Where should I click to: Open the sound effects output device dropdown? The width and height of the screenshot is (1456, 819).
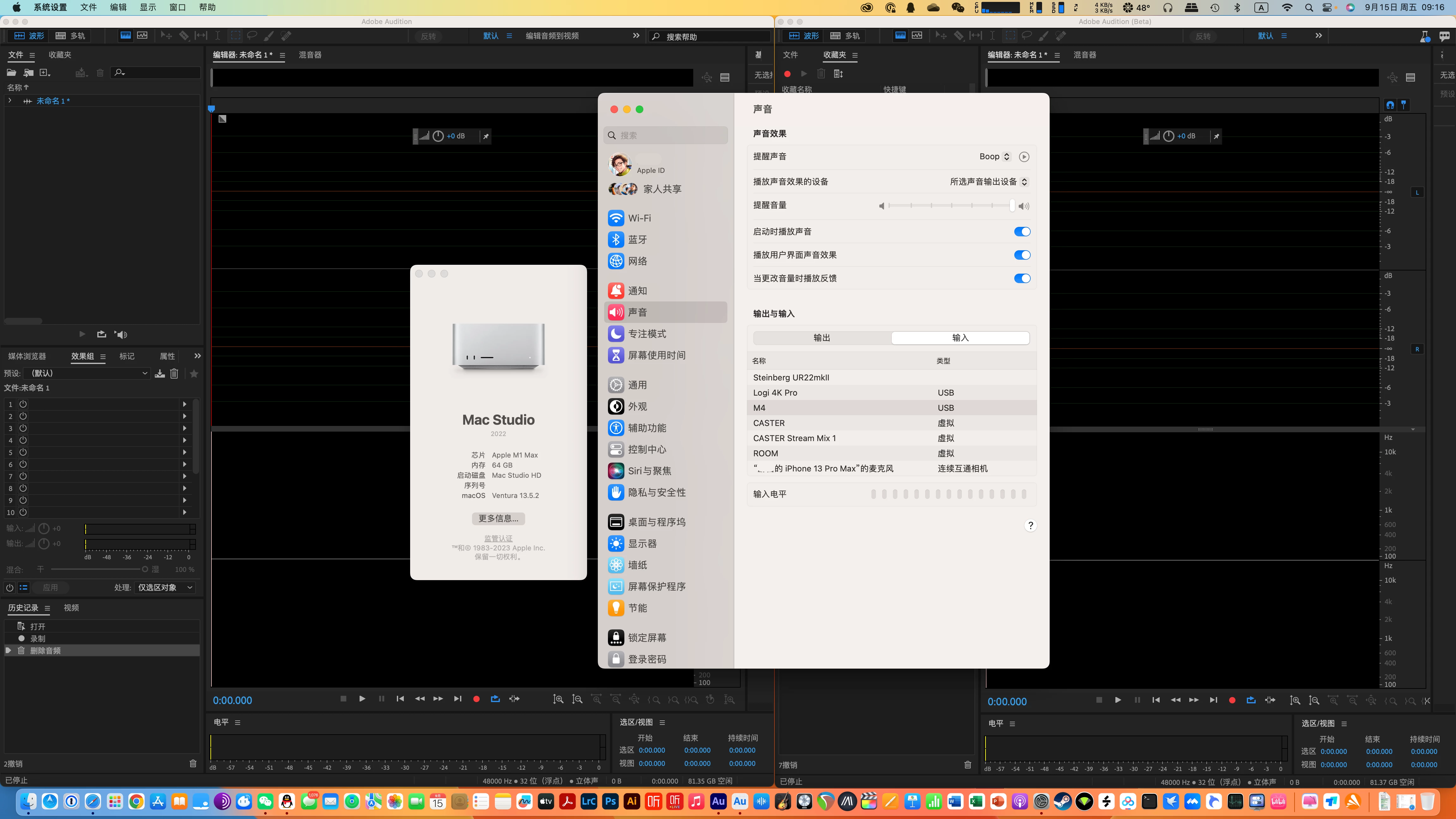click(x=989, y=181)
